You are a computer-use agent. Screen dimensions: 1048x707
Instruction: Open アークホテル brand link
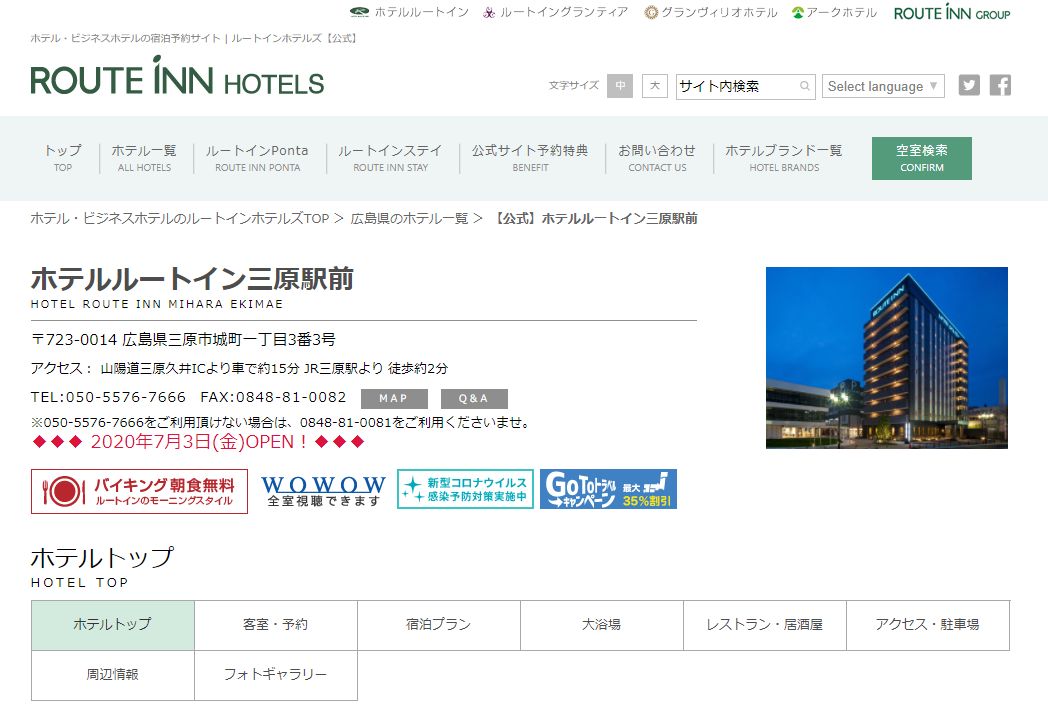(834, 12)
